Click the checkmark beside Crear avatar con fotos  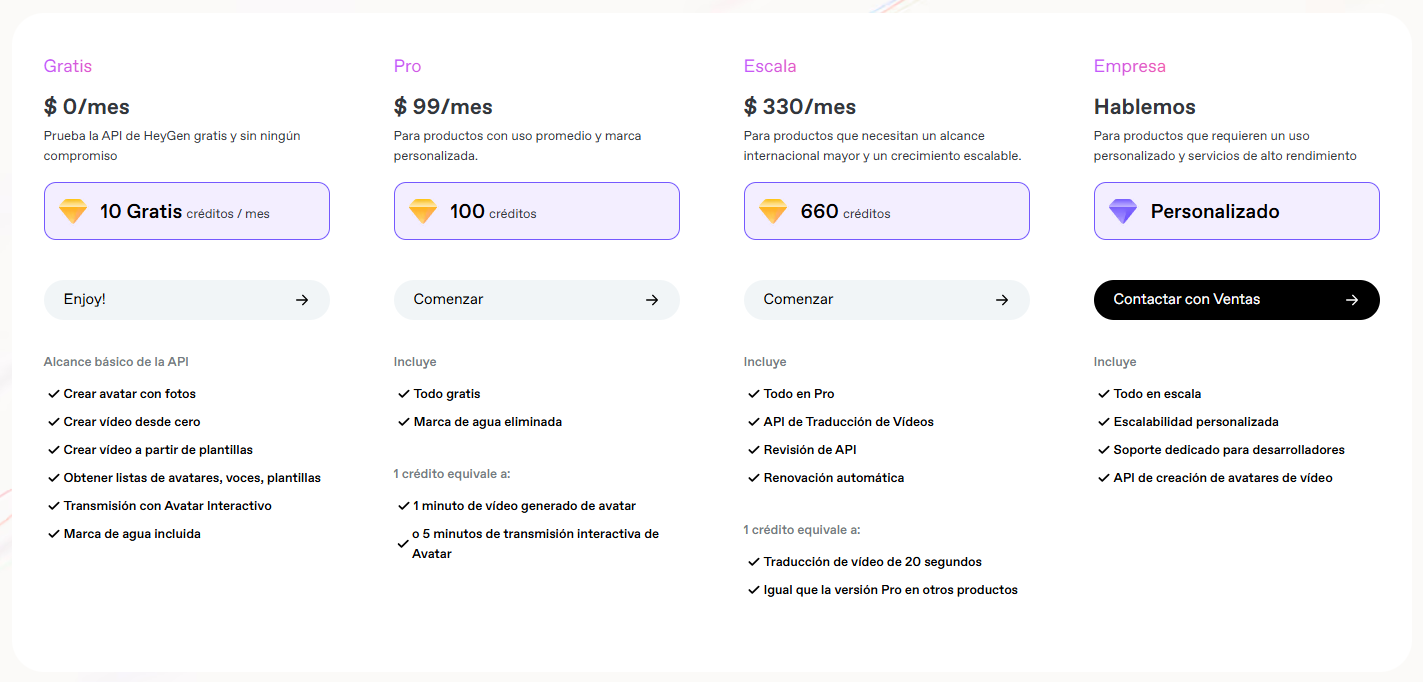(54, 394)
